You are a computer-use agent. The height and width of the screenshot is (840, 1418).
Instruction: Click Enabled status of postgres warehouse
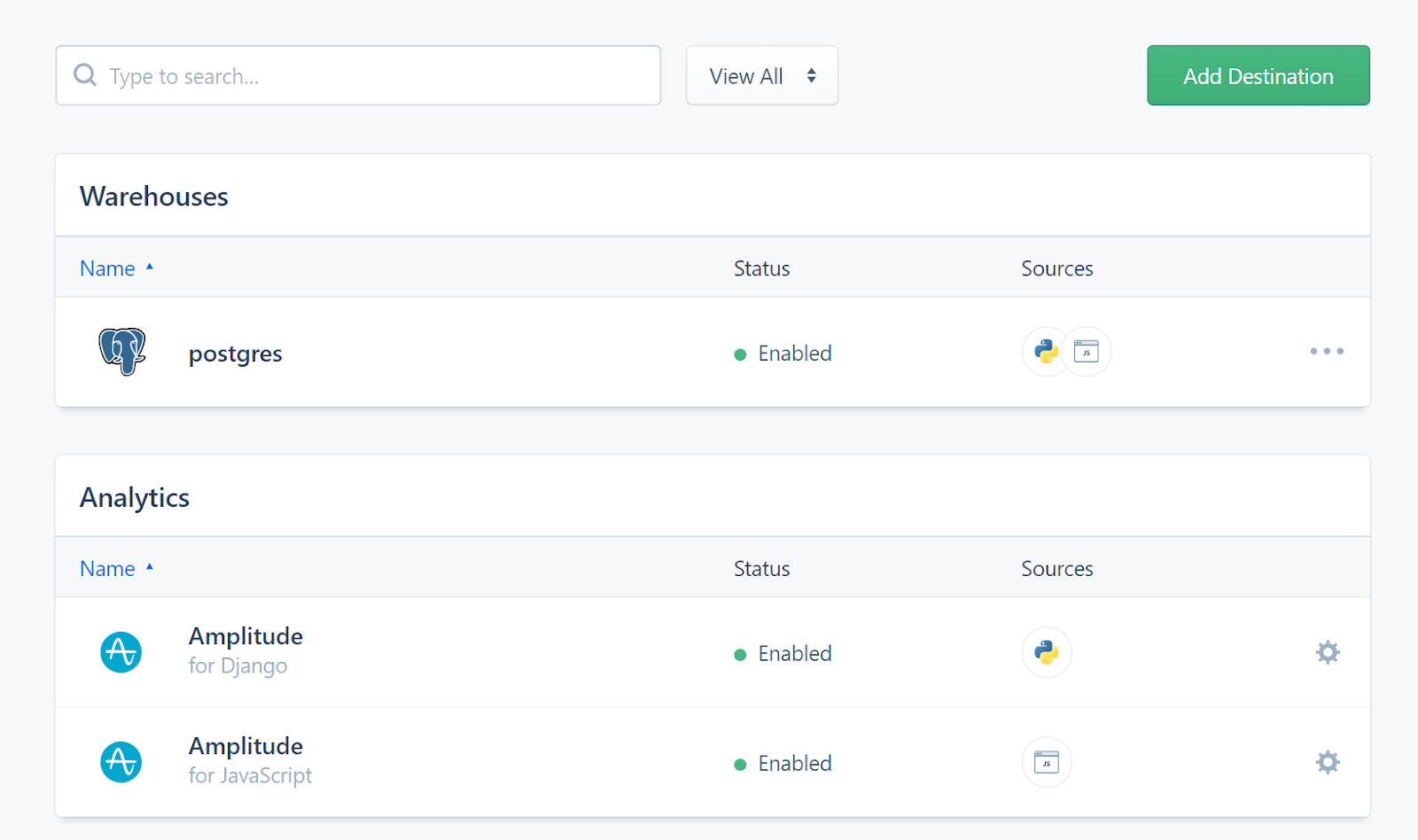[794, 354]
